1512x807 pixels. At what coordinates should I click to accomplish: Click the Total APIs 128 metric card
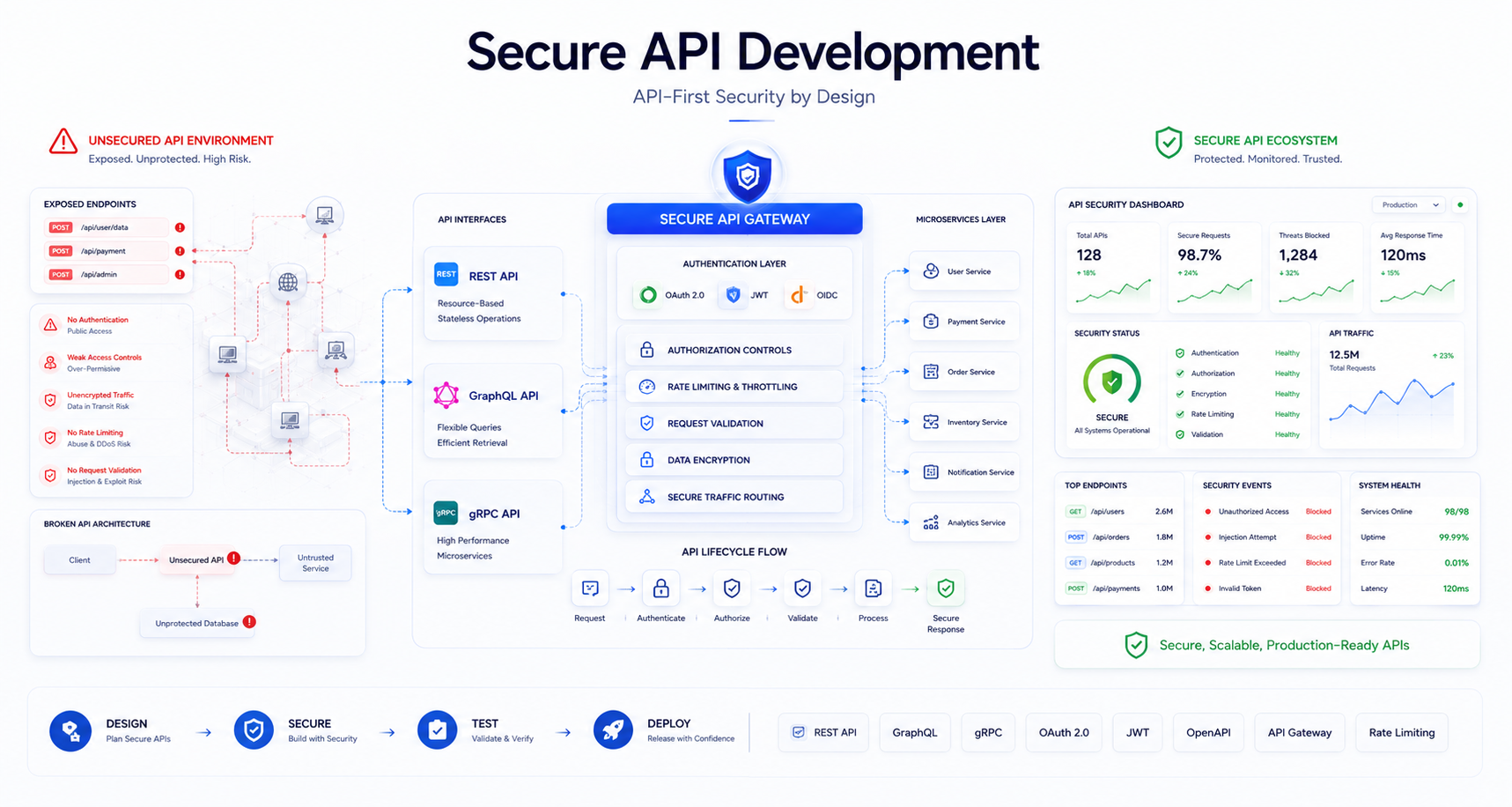coord(1113,267)
